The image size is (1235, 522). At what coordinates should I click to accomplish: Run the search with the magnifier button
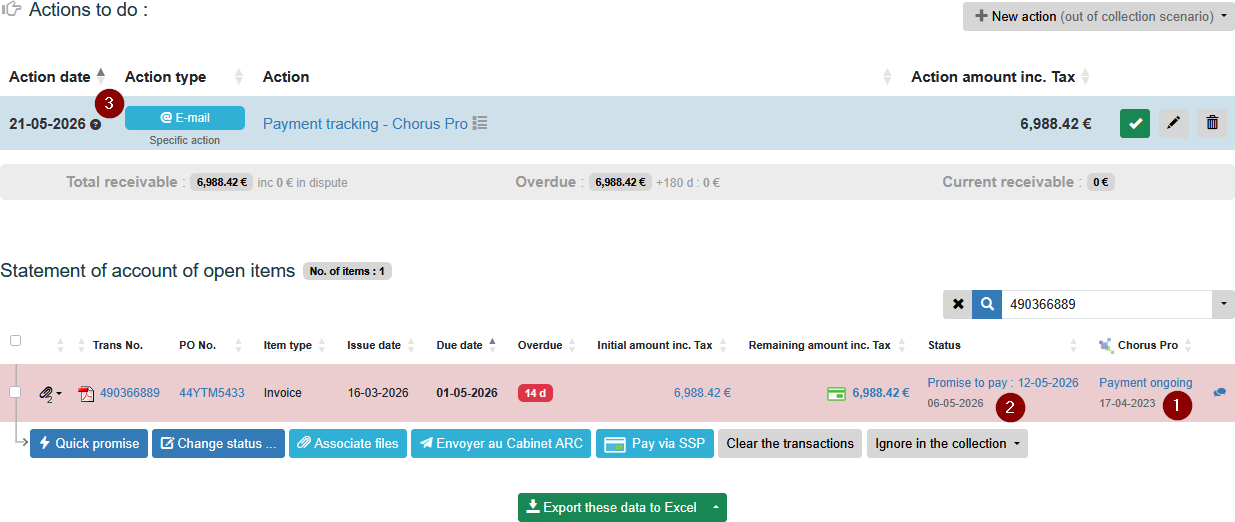[x=987, y=304]
